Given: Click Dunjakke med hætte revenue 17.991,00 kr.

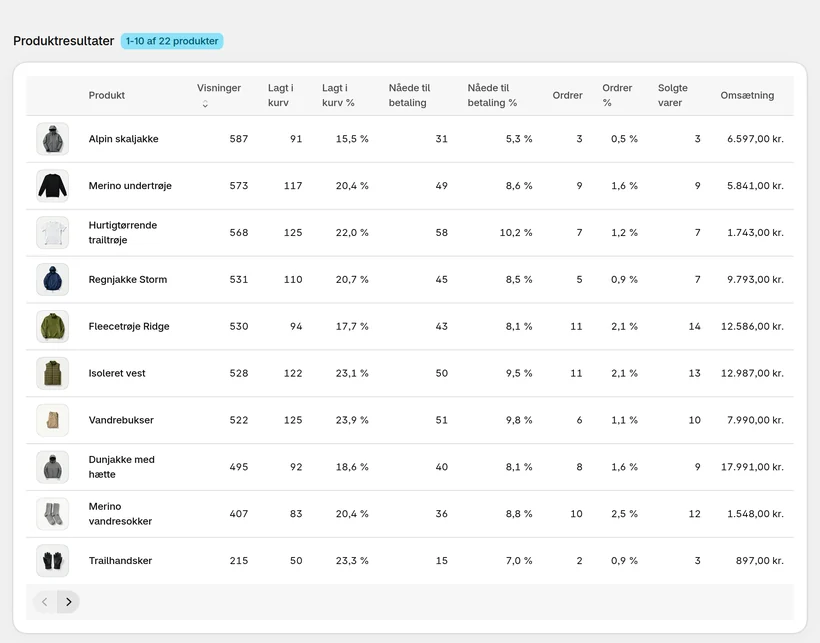Looking at the screenshot, I should click(752, 467).
